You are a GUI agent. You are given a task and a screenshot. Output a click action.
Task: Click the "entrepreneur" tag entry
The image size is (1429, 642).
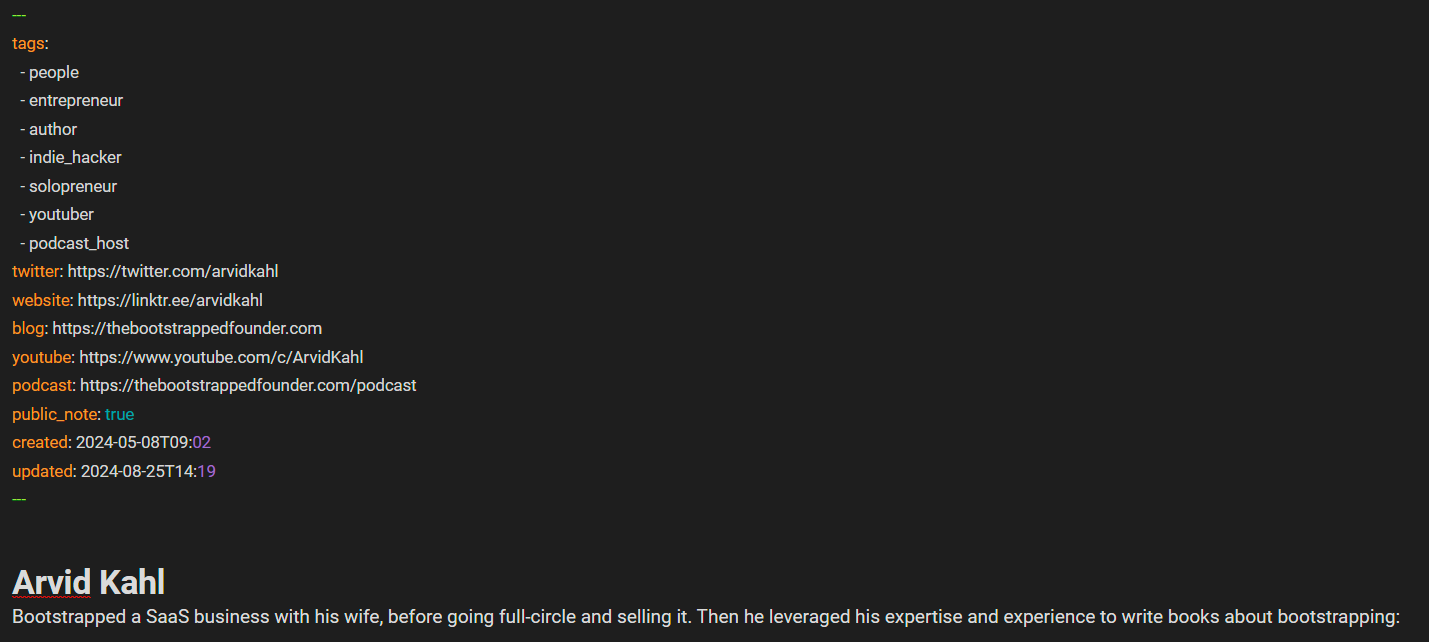pyautogui.click(x=76, y=100)
